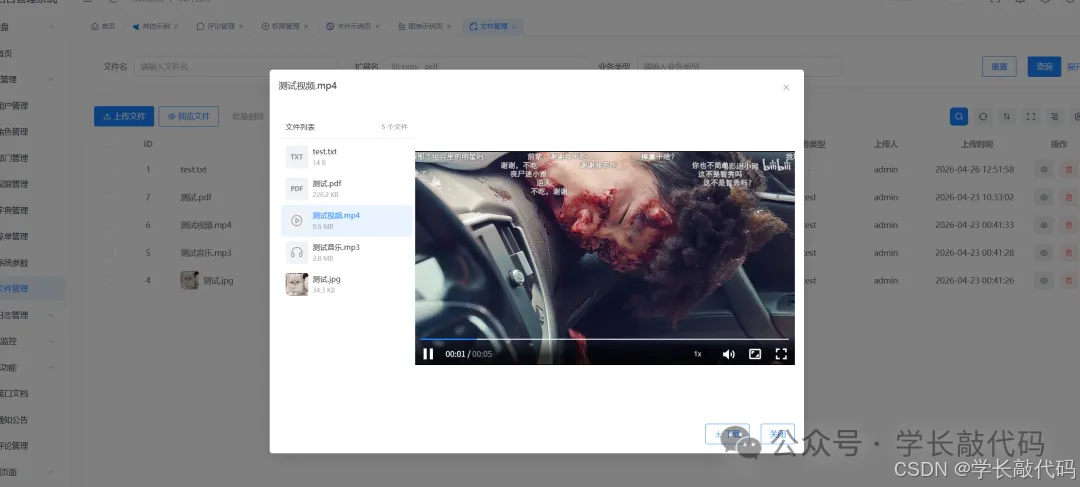The height and width of the screenshot is (487, 1080).
Task: Tick the checkbox for row ID 5
Action: click(109, 253)
